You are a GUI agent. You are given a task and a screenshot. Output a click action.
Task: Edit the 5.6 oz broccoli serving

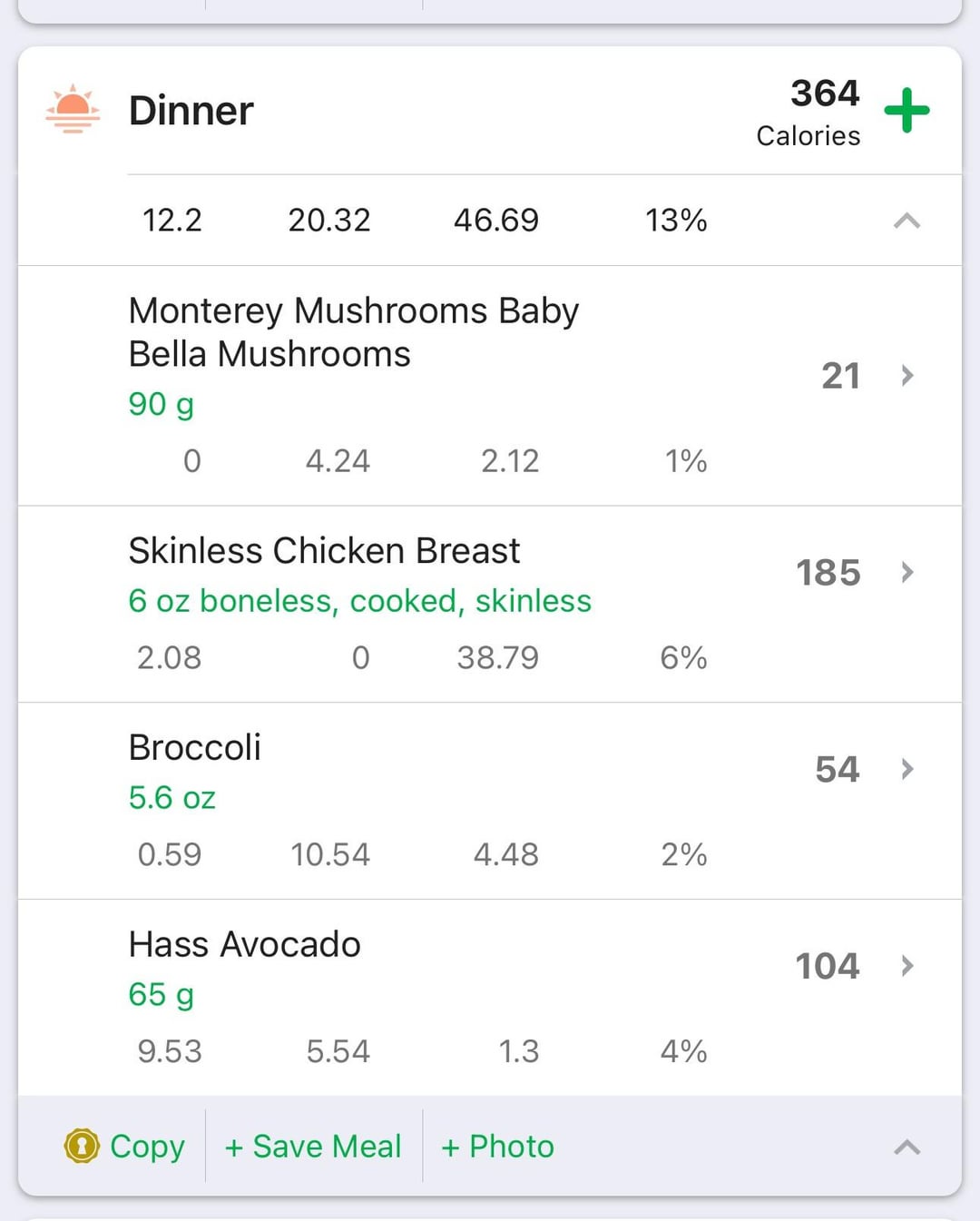pyautogui.click(x=172, y=797)
